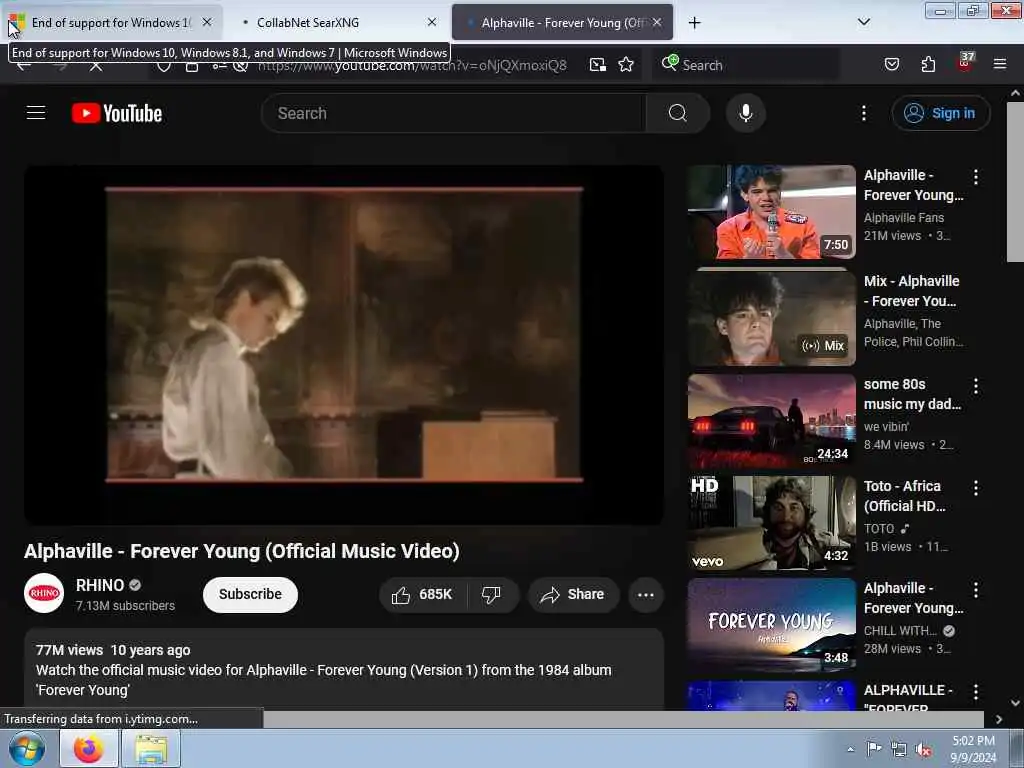This screenshot has height=768, width=1024.
Task: Show hidden tray icons arrow
Action: click(850, 749)
